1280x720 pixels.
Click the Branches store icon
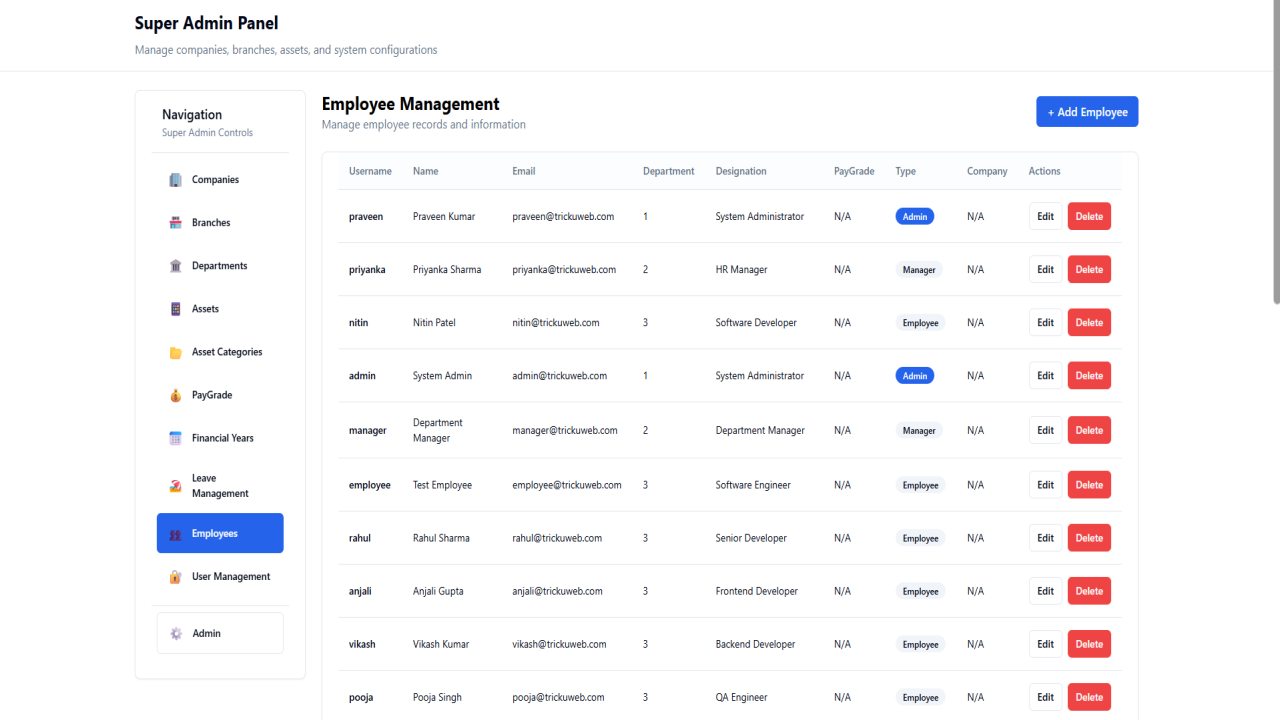coord(176,223)
